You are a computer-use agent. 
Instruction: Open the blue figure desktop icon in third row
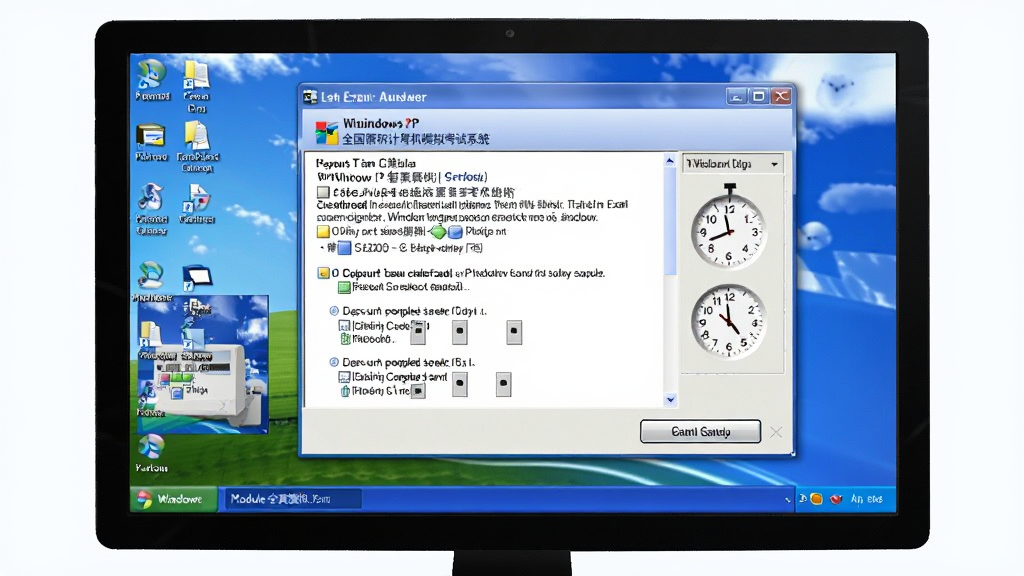click(151, 197)
